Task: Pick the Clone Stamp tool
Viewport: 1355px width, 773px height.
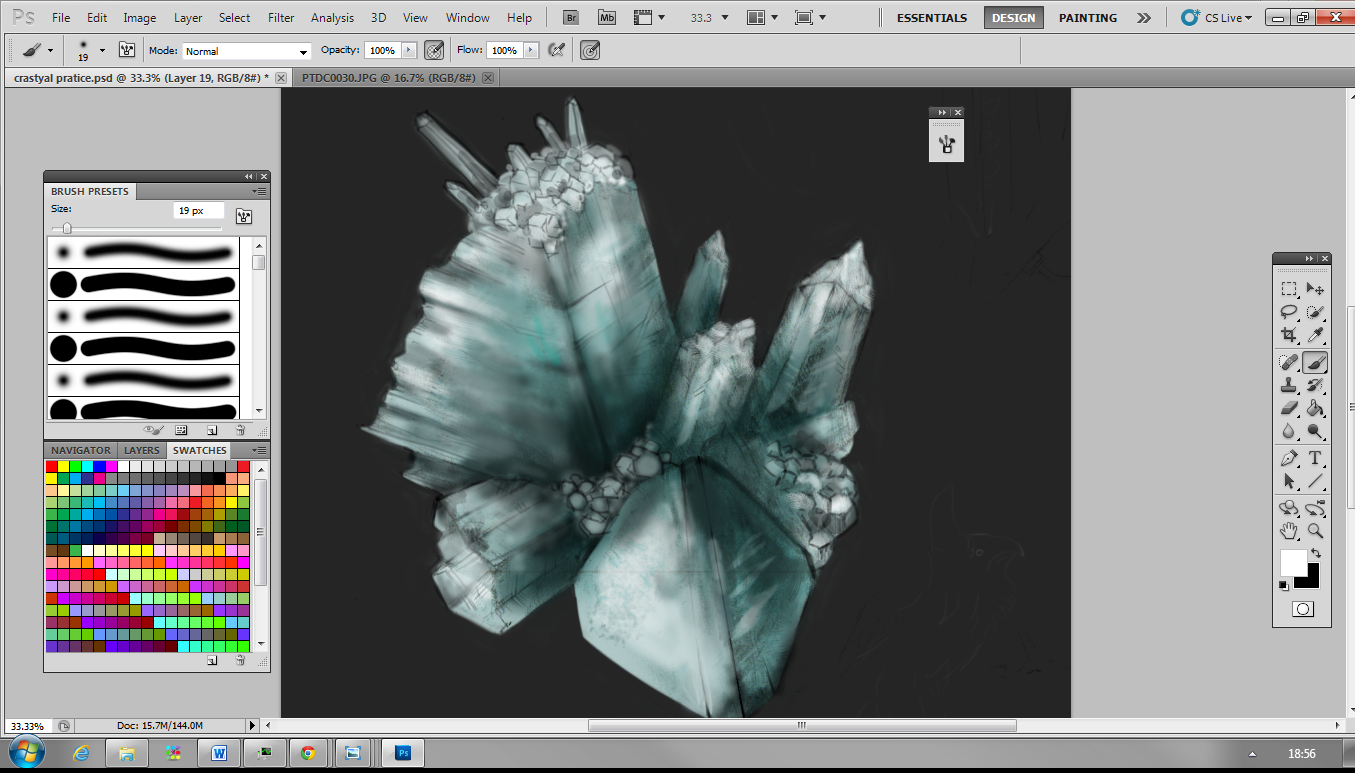Action: tap(1289, 385)
